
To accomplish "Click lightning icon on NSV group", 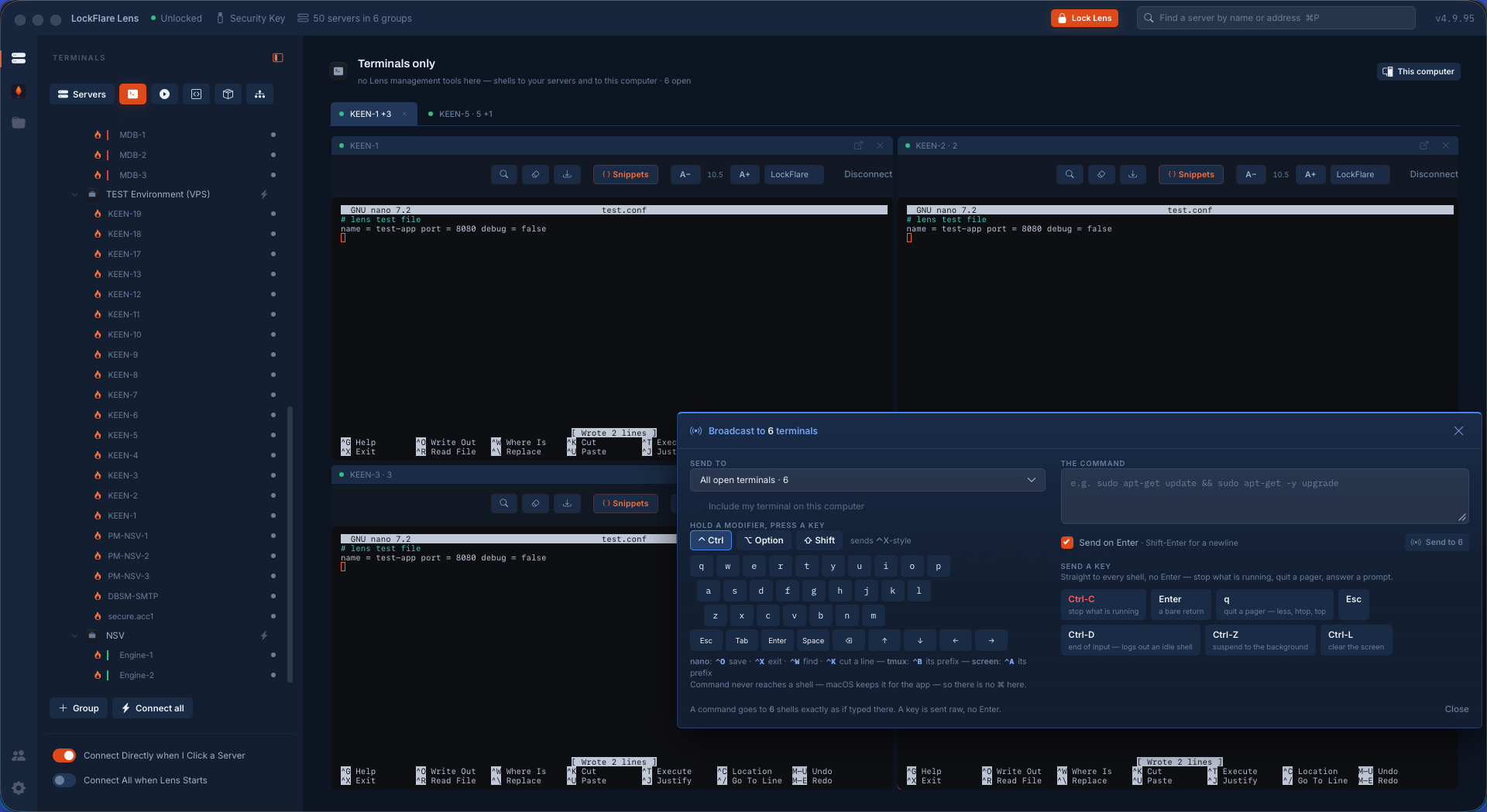I will 264,636.
